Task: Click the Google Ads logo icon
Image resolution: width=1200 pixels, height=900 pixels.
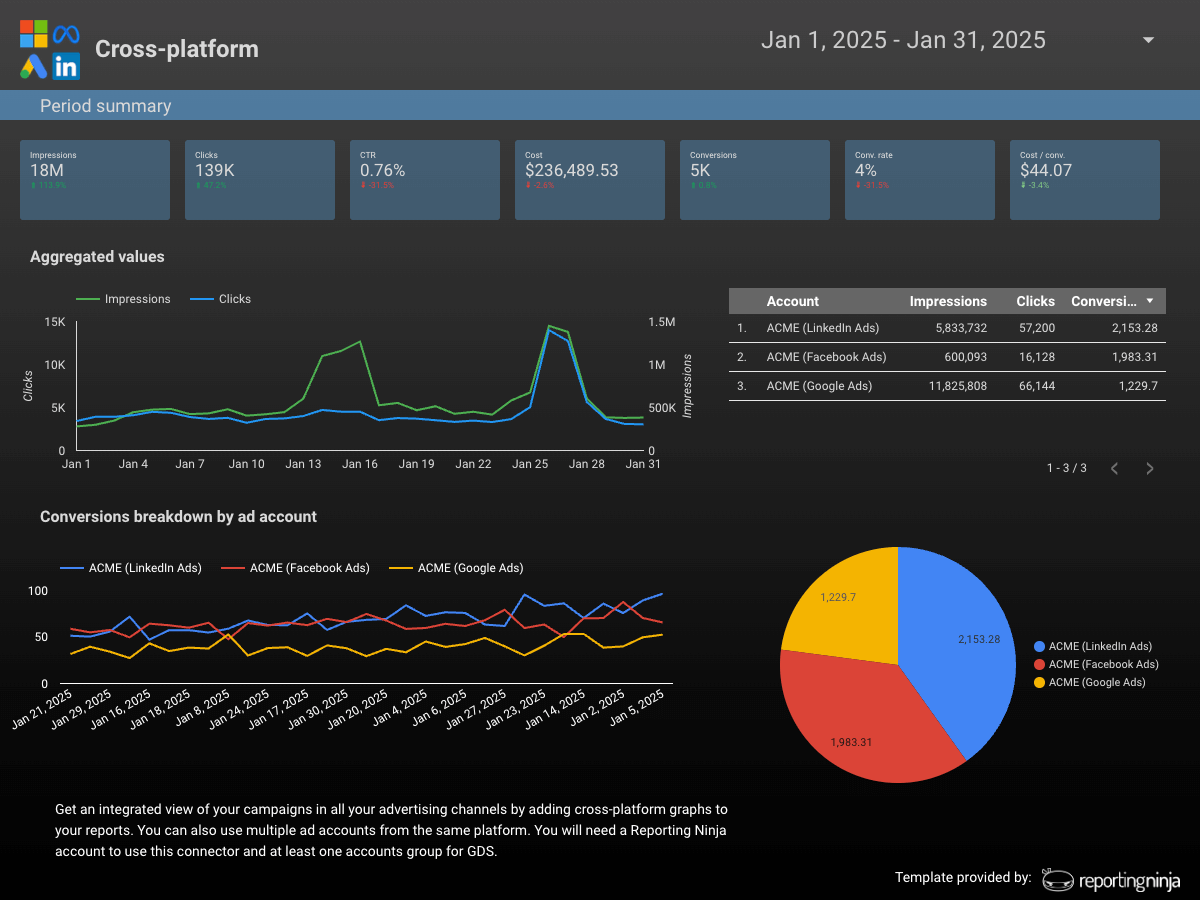Action: click(x=34, y=66)
